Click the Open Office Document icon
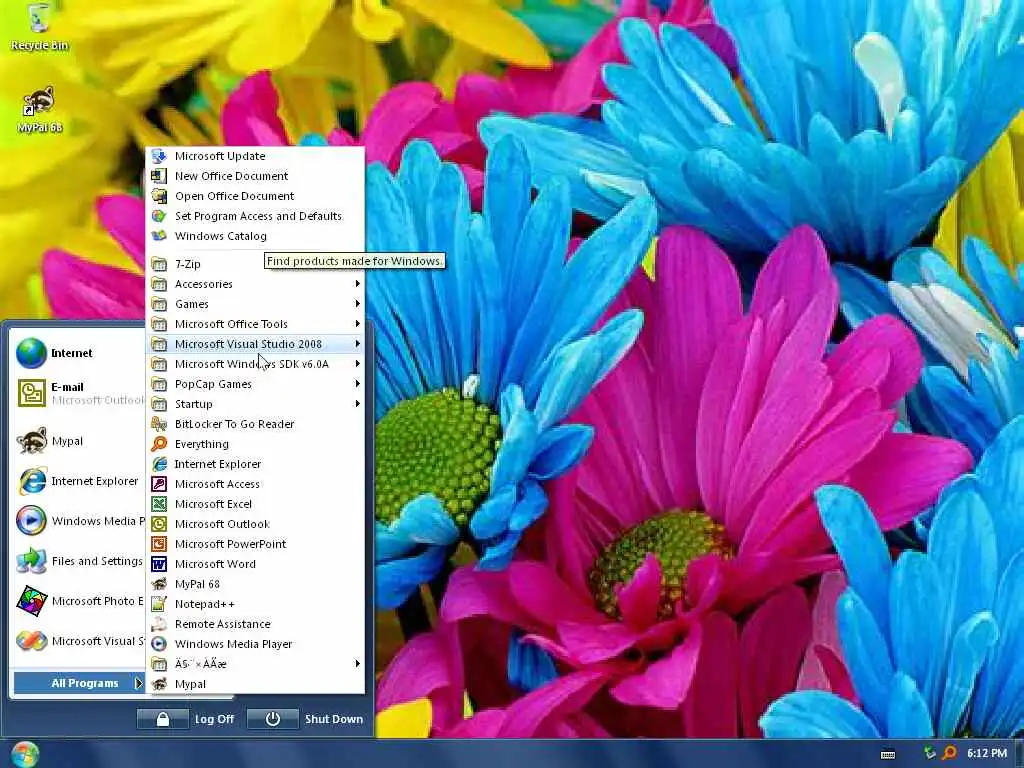 pyautogui.click(x=159, y=196)
